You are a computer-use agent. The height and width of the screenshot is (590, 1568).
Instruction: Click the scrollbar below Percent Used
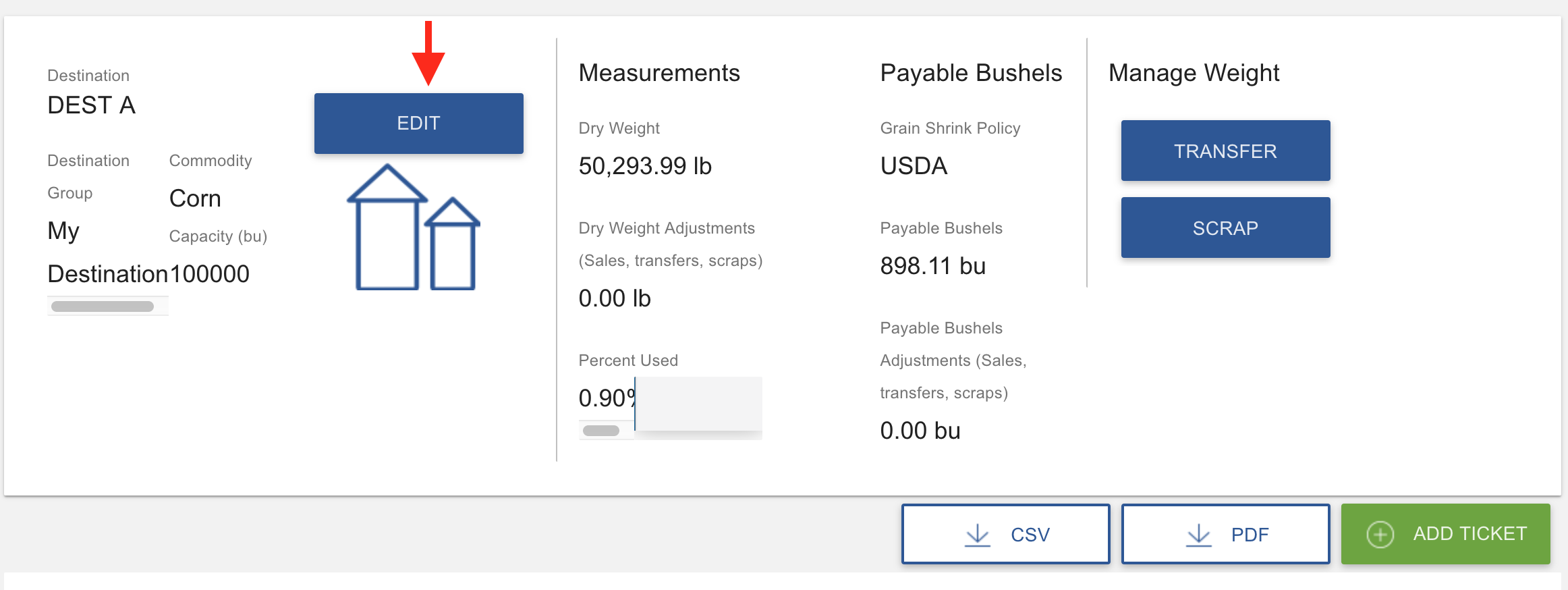(x=601, y=431)
